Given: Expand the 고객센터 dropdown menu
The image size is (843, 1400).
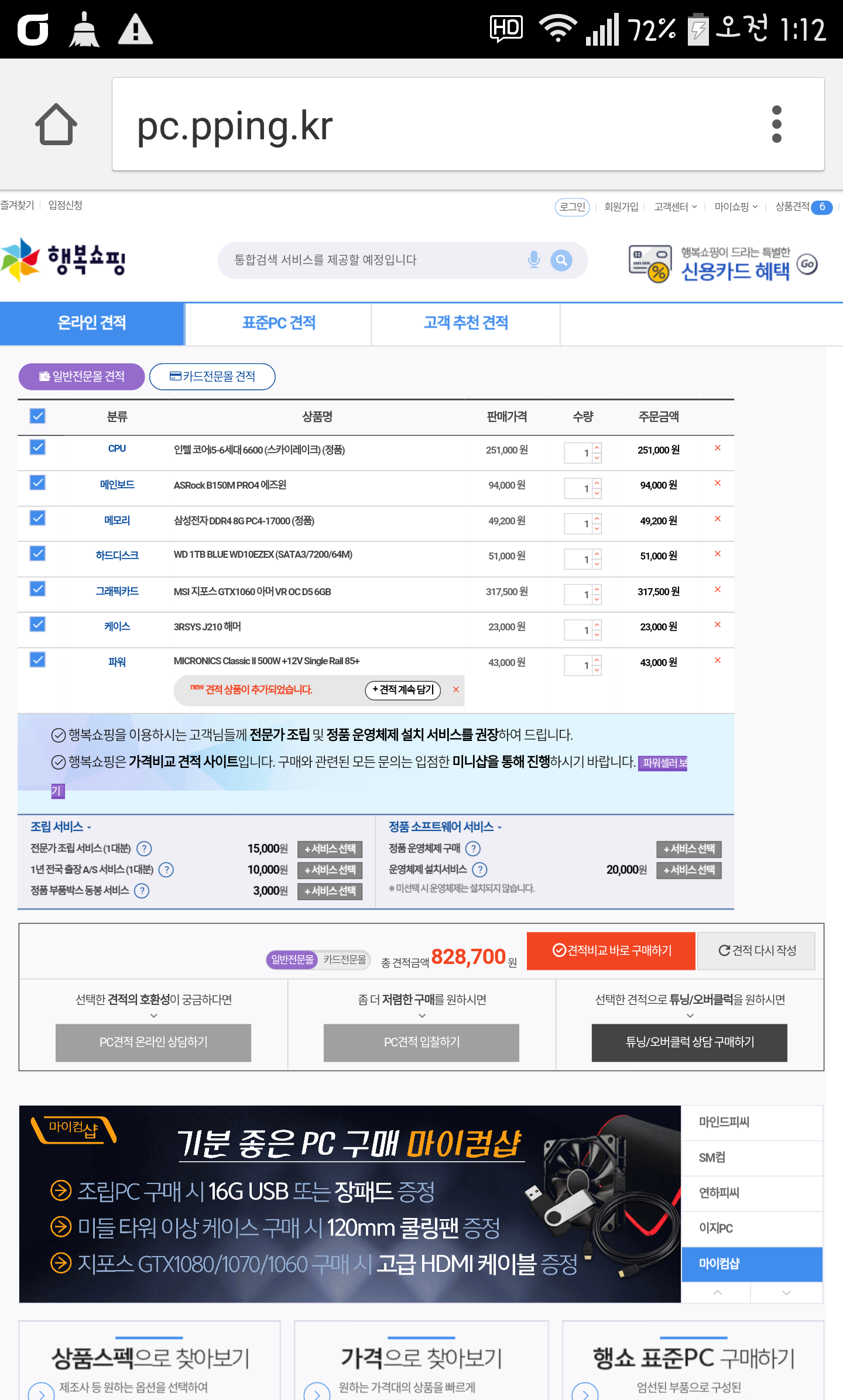Looking at the screenshot, I should point(675,207).
